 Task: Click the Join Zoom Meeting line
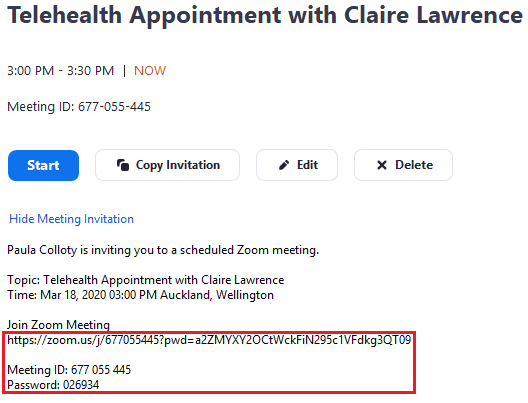pyautogui.click(x=58, y=325)
